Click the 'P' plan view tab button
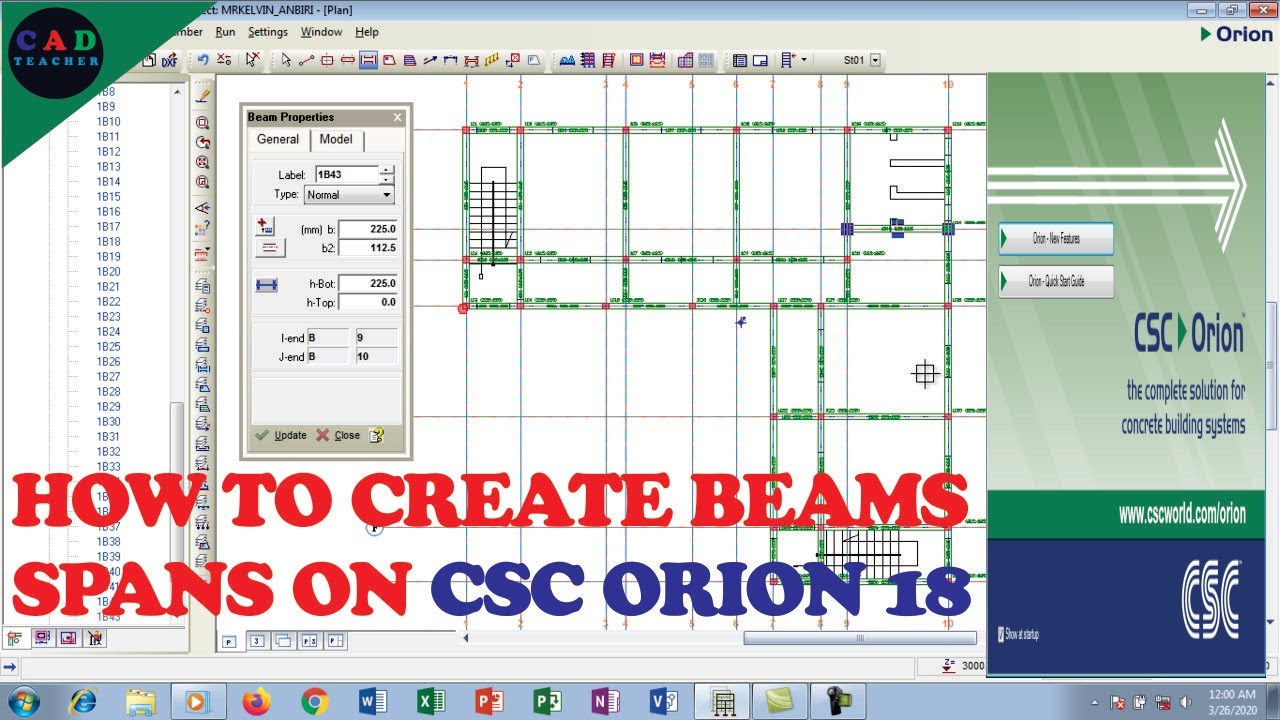Viewport: 1280px width, 720px height. point(229,641)
